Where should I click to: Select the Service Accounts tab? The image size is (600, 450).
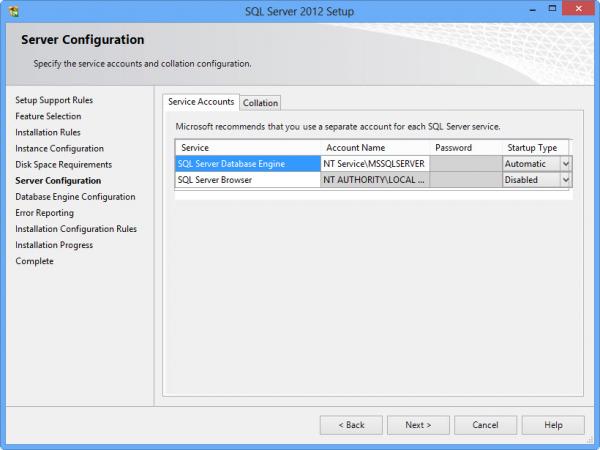tap(201, 102)
